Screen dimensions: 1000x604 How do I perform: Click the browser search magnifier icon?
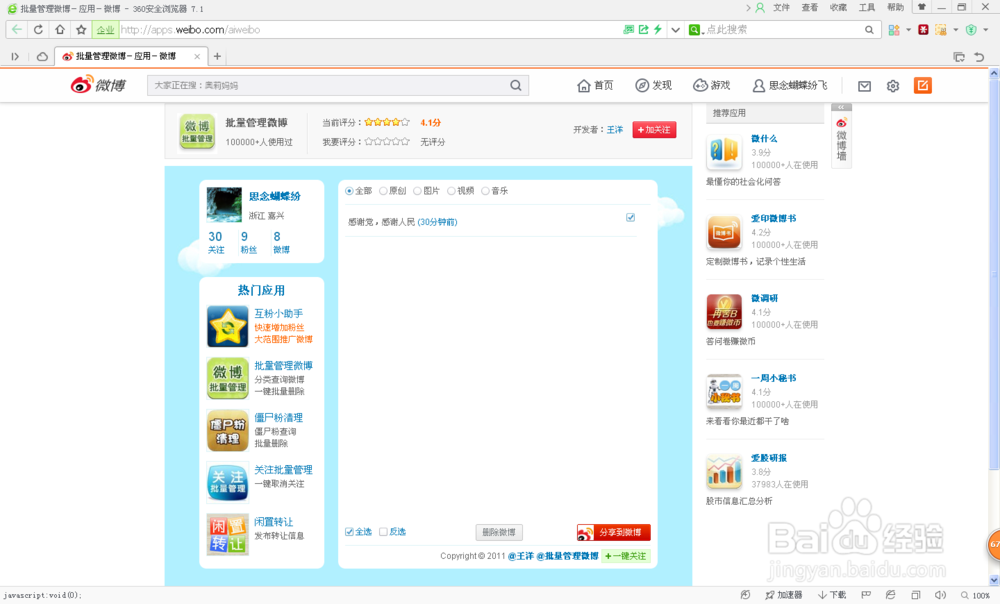tap(869, 29)
